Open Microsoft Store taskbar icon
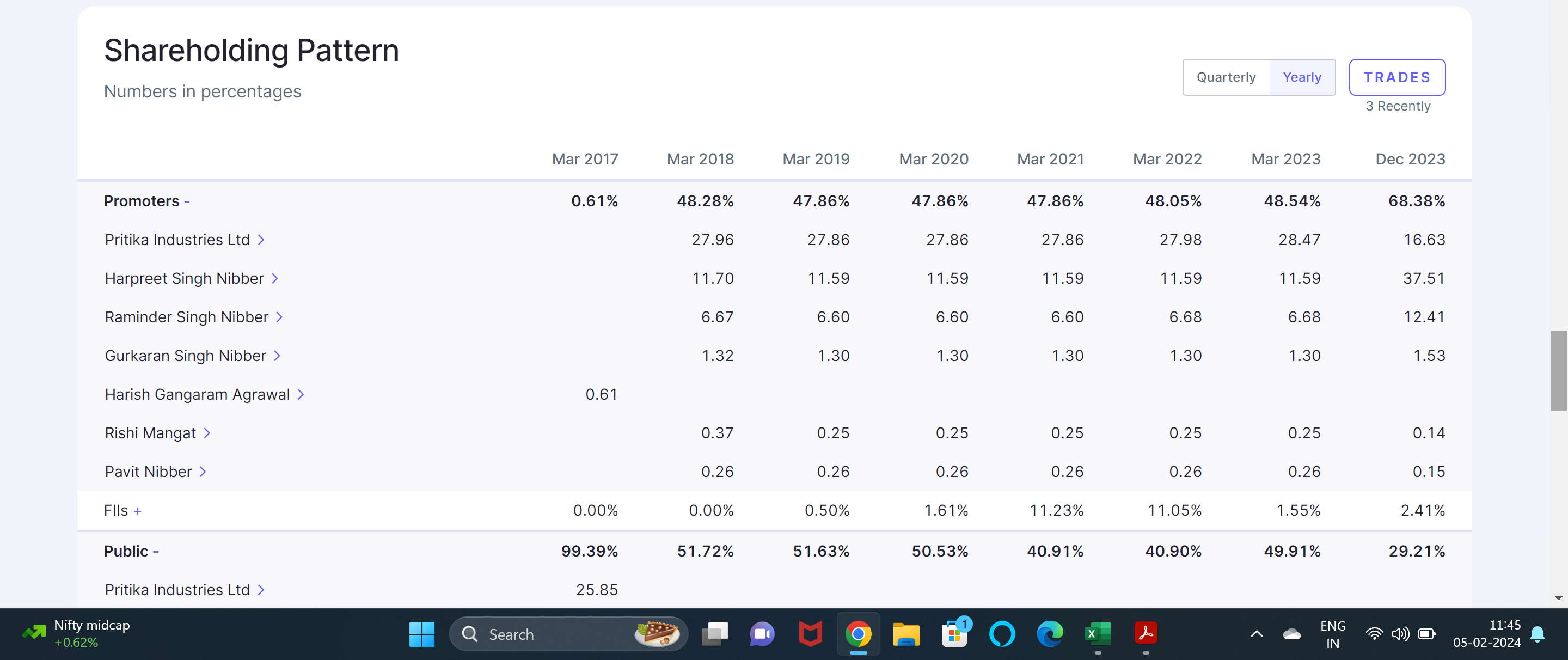This screenshot has height=660, width=1568. tap(954, 634)
